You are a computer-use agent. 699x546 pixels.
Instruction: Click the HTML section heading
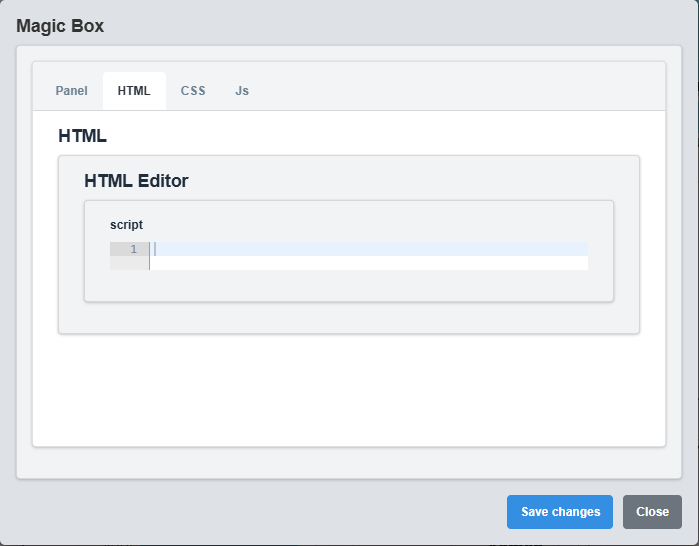point(82,135)
